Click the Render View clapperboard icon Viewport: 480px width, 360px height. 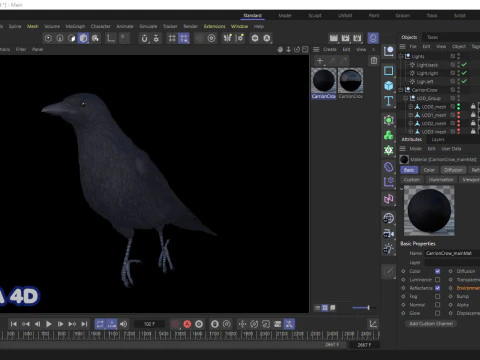pyautogui.click(x=334, y=38)
